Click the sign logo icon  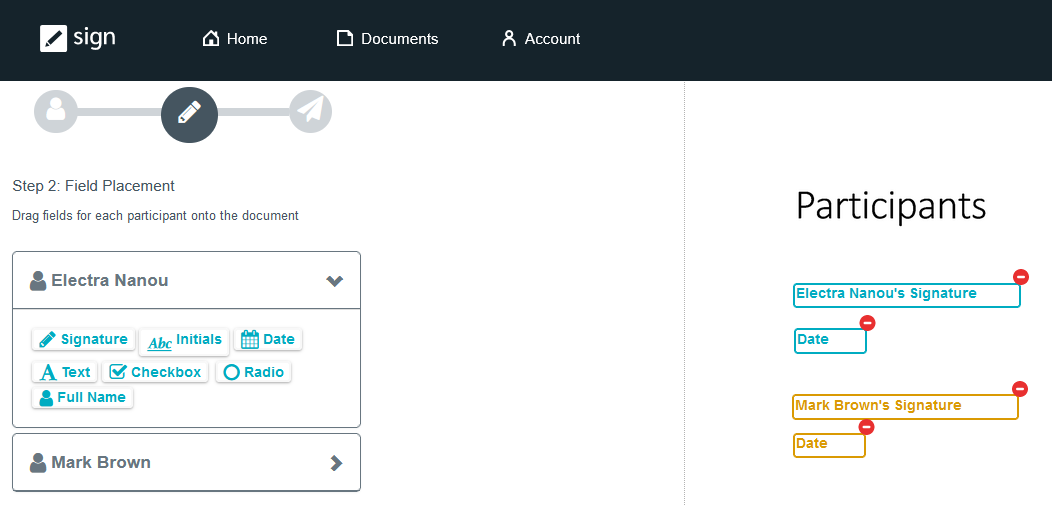click(53, 39)
